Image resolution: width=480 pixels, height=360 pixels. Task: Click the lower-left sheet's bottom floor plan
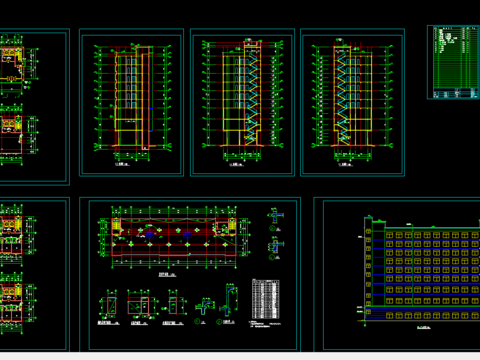coord(17,303)
